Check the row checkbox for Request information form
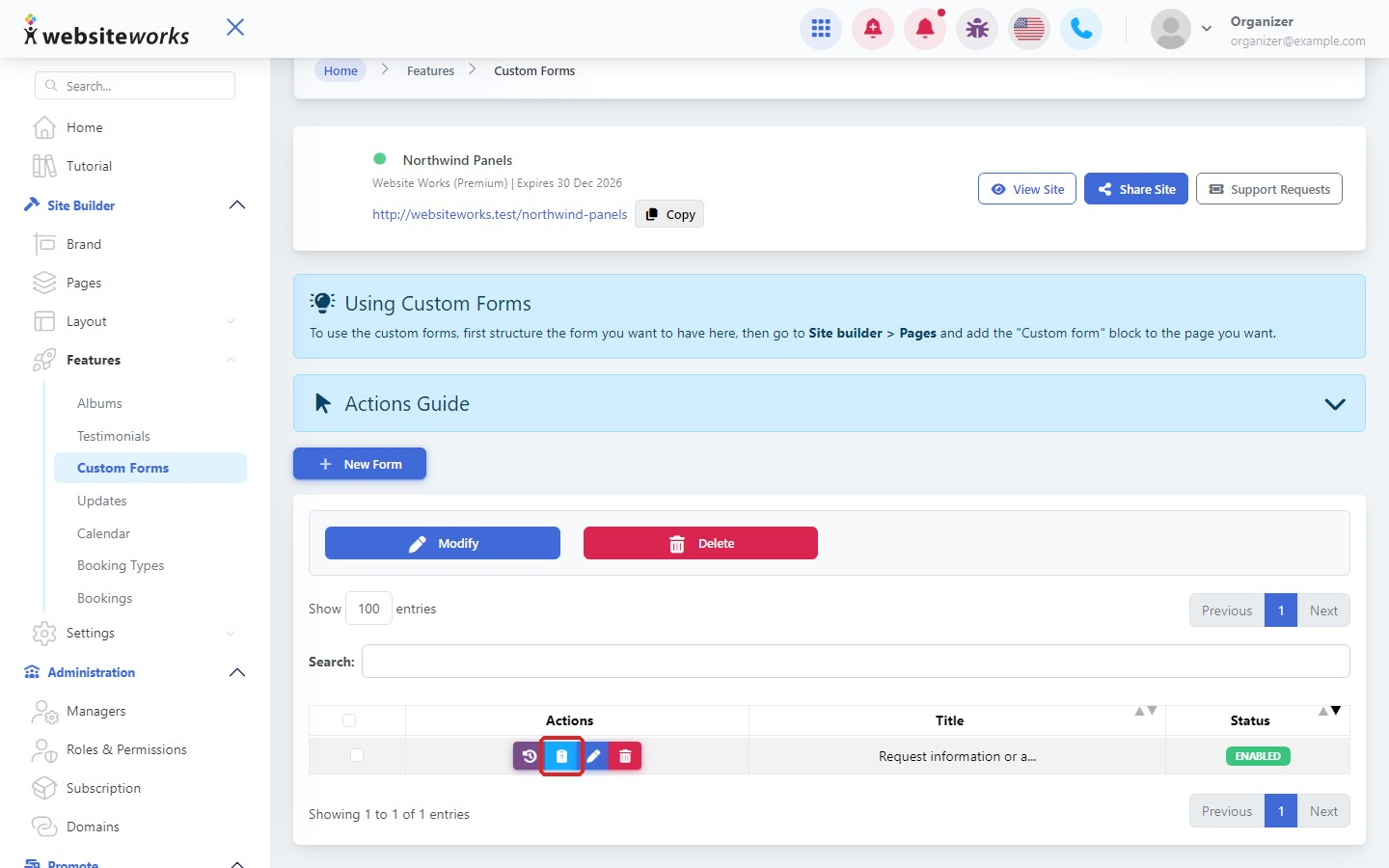Screen dimensions: 1389x868 [x=357, y=755]
